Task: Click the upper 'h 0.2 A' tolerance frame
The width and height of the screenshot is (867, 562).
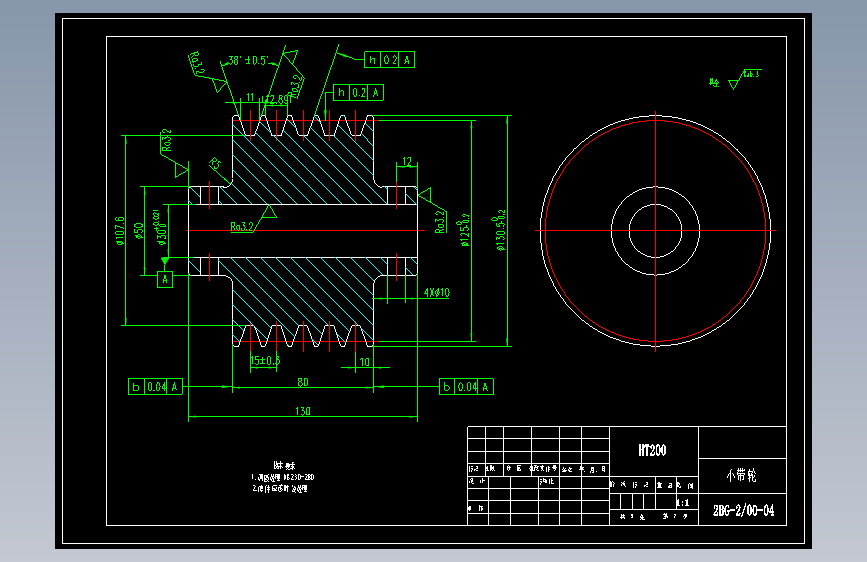Action: pyautogui.click(x=389, y=60)
